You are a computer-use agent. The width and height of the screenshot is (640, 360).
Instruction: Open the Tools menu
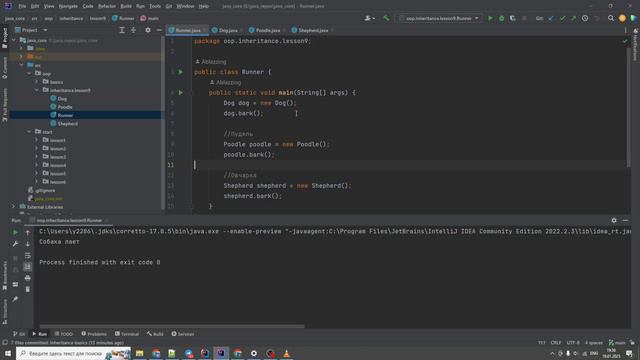pyautogui.click(x=155, y=6)
